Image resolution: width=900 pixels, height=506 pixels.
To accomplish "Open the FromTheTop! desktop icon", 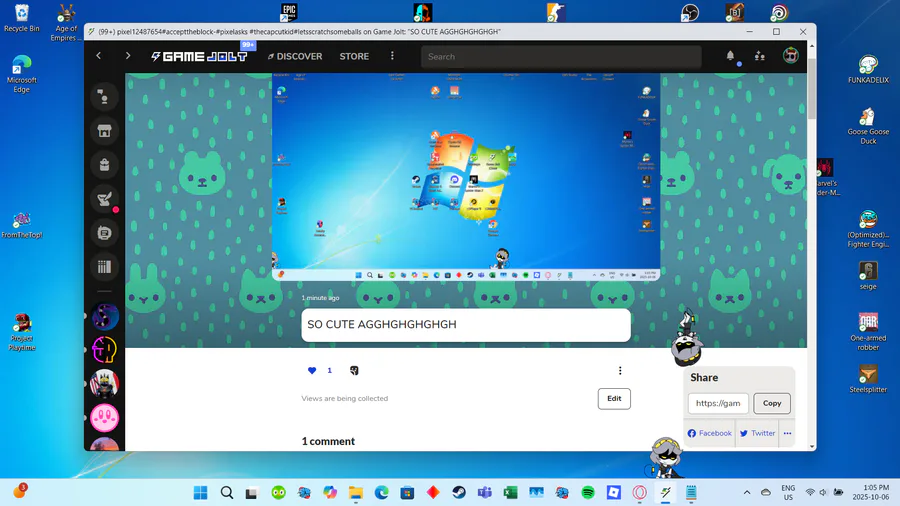I will click(22, 225).
